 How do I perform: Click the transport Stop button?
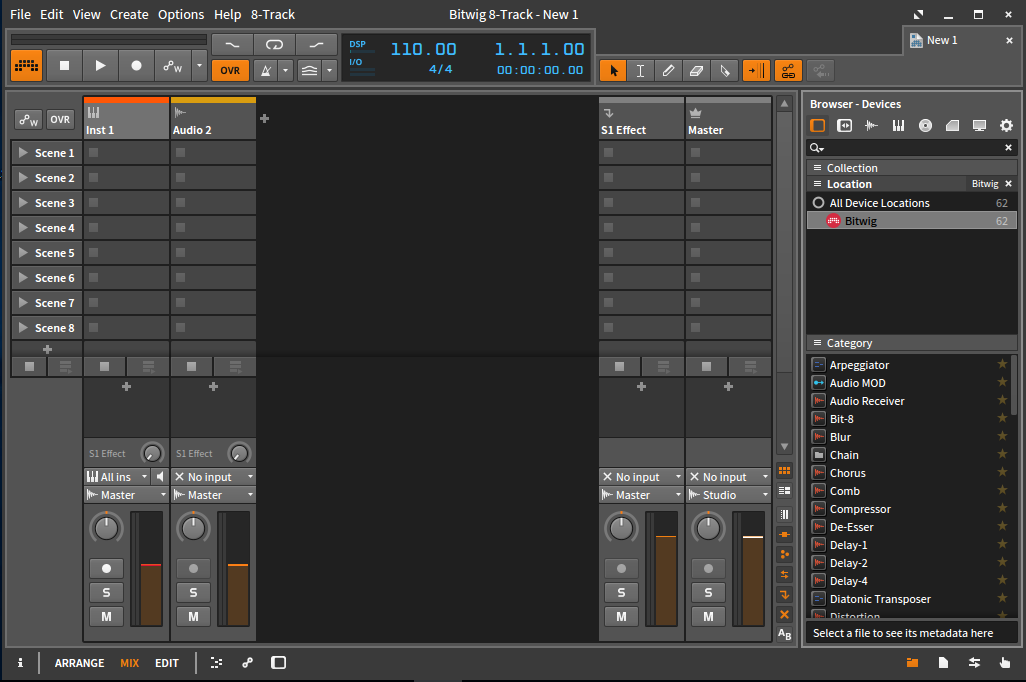pos(64,65)
